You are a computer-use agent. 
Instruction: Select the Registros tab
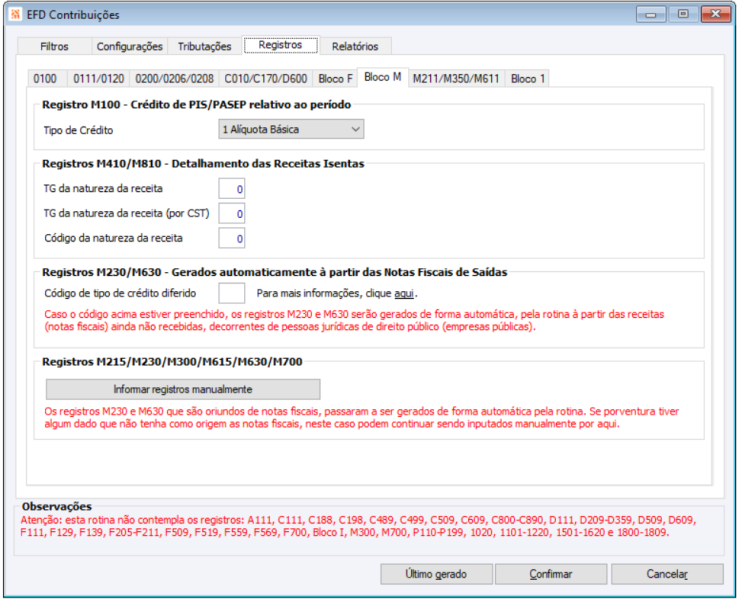point(280,45)
